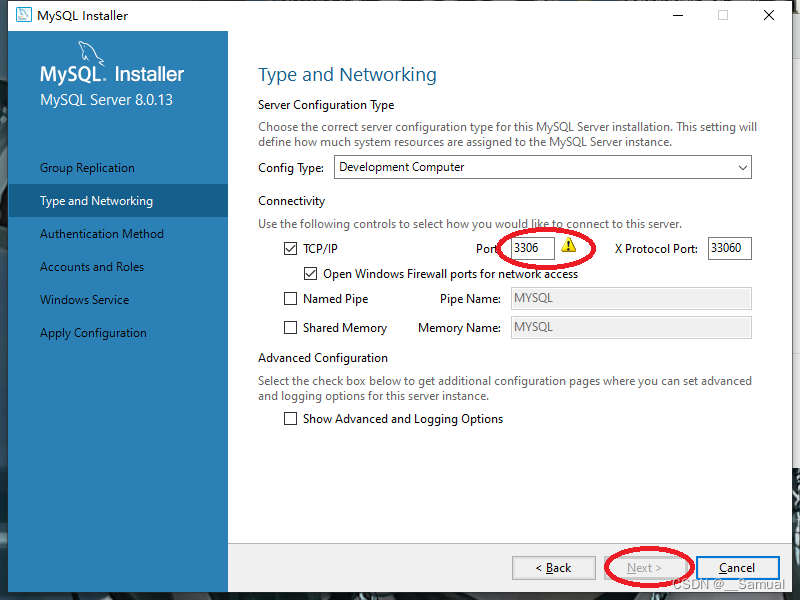Viewport: 800px width, 600px height.
Task: Enable the Named Pipe connection option
Action: pyautogui.click(x=290, y=298)
